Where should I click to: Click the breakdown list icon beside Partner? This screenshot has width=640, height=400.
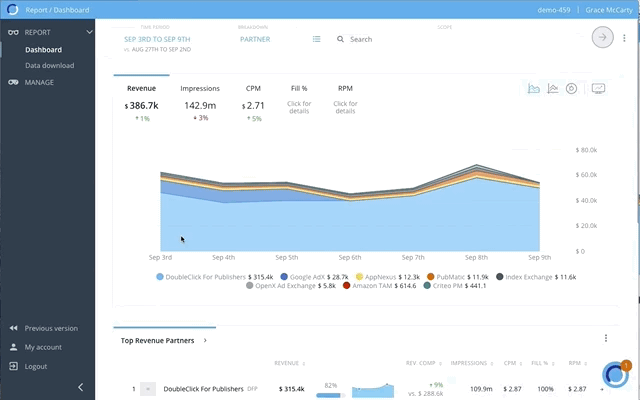(316, 39)
